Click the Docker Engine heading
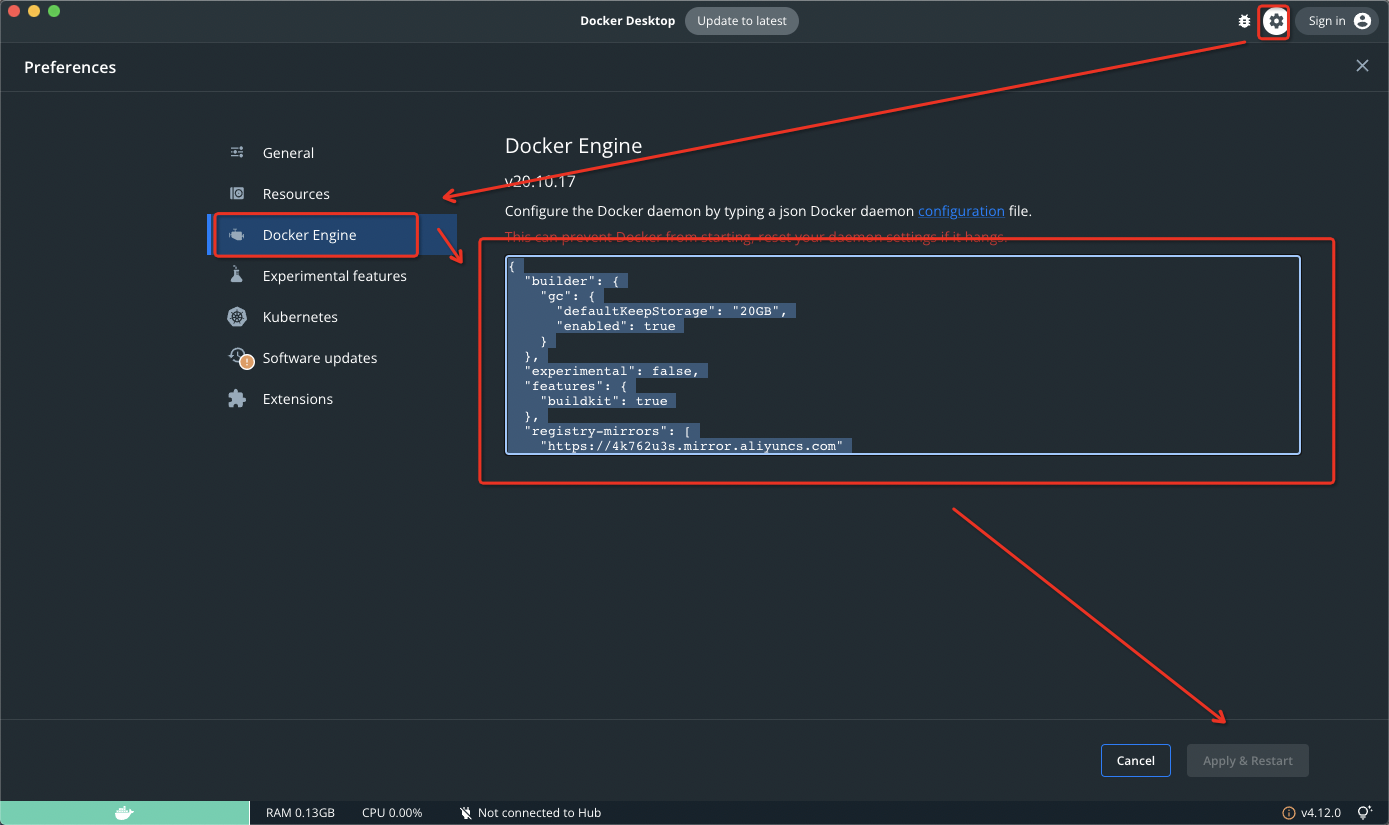Viewport: 1389px width, 825px height. [573, 146]
